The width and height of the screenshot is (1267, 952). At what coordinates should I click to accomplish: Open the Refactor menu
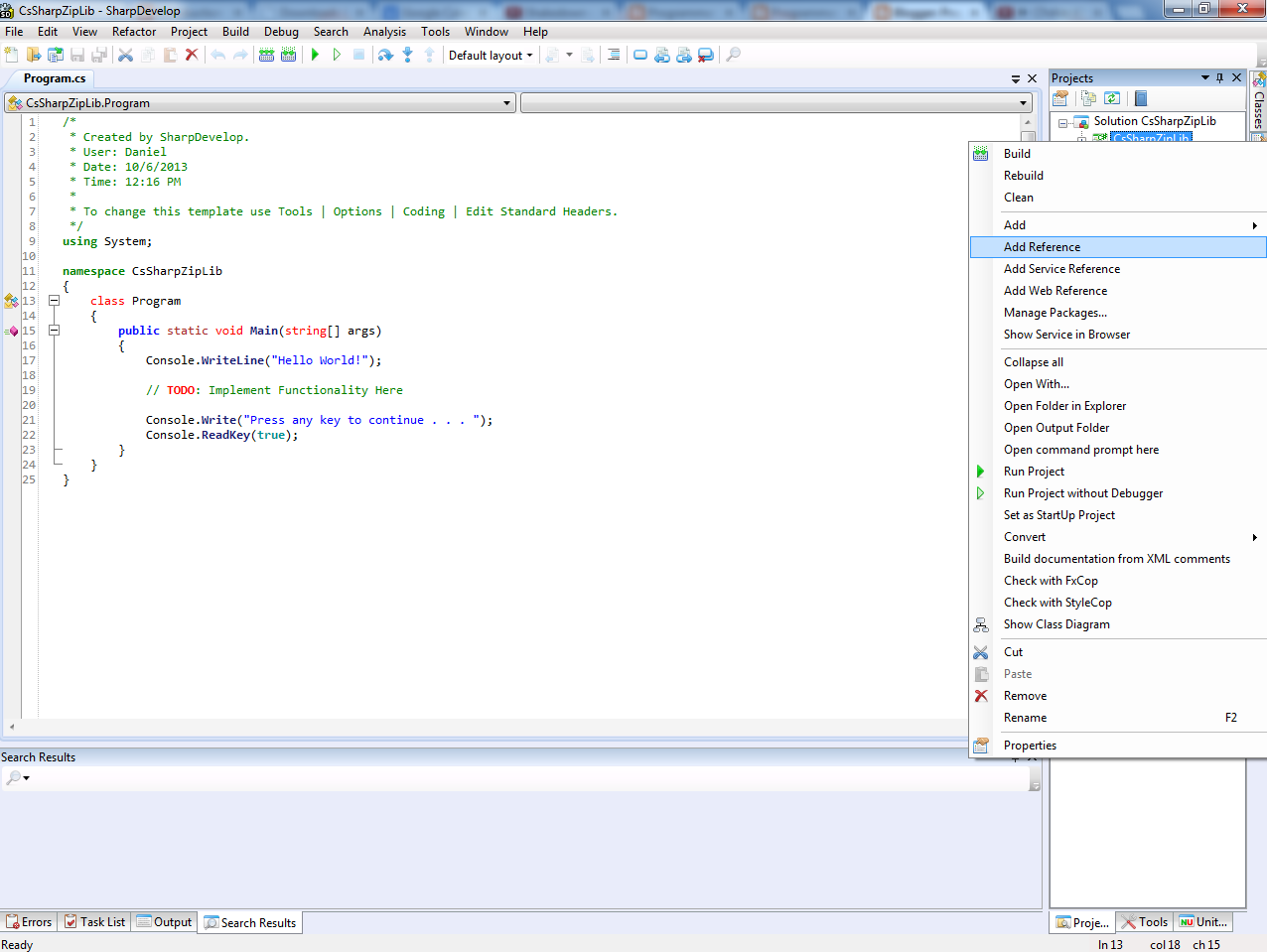point(133,31)
